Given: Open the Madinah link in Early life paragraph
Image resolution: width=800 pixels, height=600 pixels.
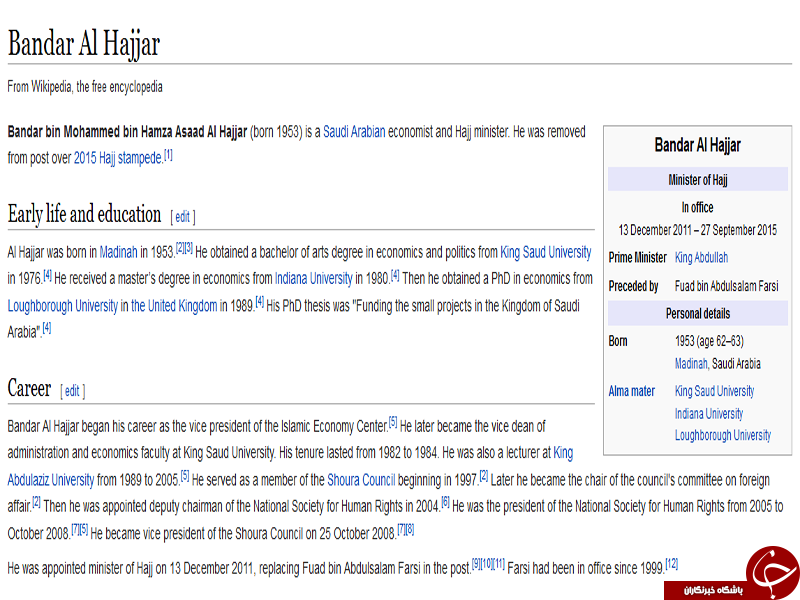Looking at the screenshot, I should 118,252.
